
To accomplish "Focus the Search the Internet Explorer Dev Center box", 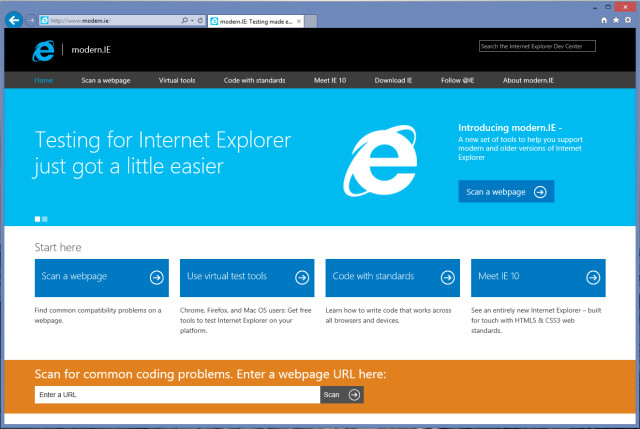I will [537, 46].
